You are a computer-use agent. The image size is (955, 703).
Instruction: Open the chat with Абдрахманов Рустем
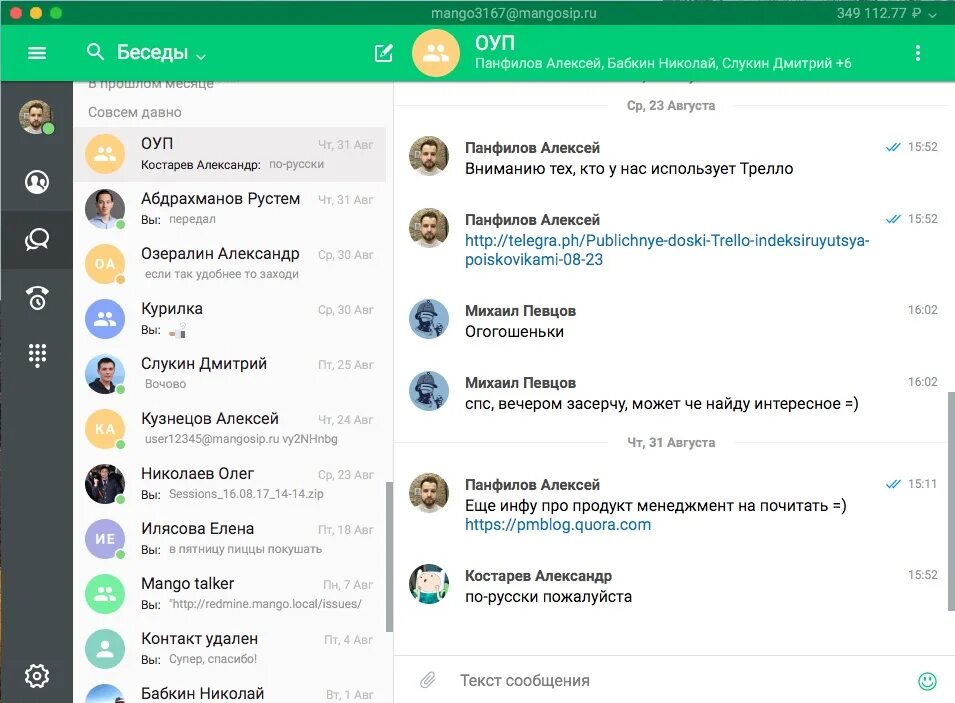[x=230, y=209]
